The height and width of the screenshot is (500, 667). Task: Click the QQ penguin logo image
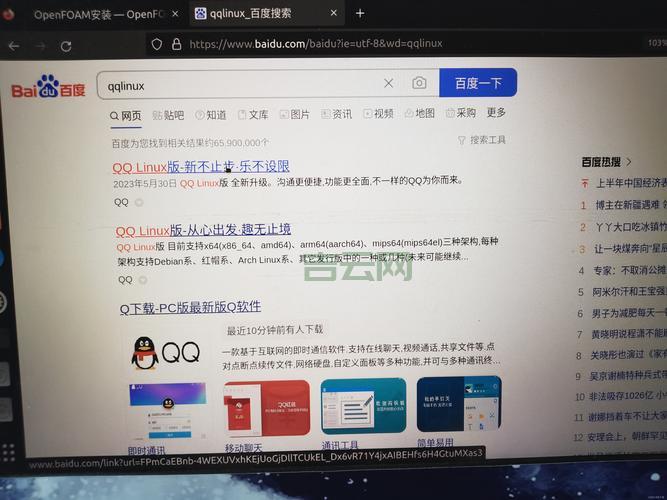coord(165,353)
